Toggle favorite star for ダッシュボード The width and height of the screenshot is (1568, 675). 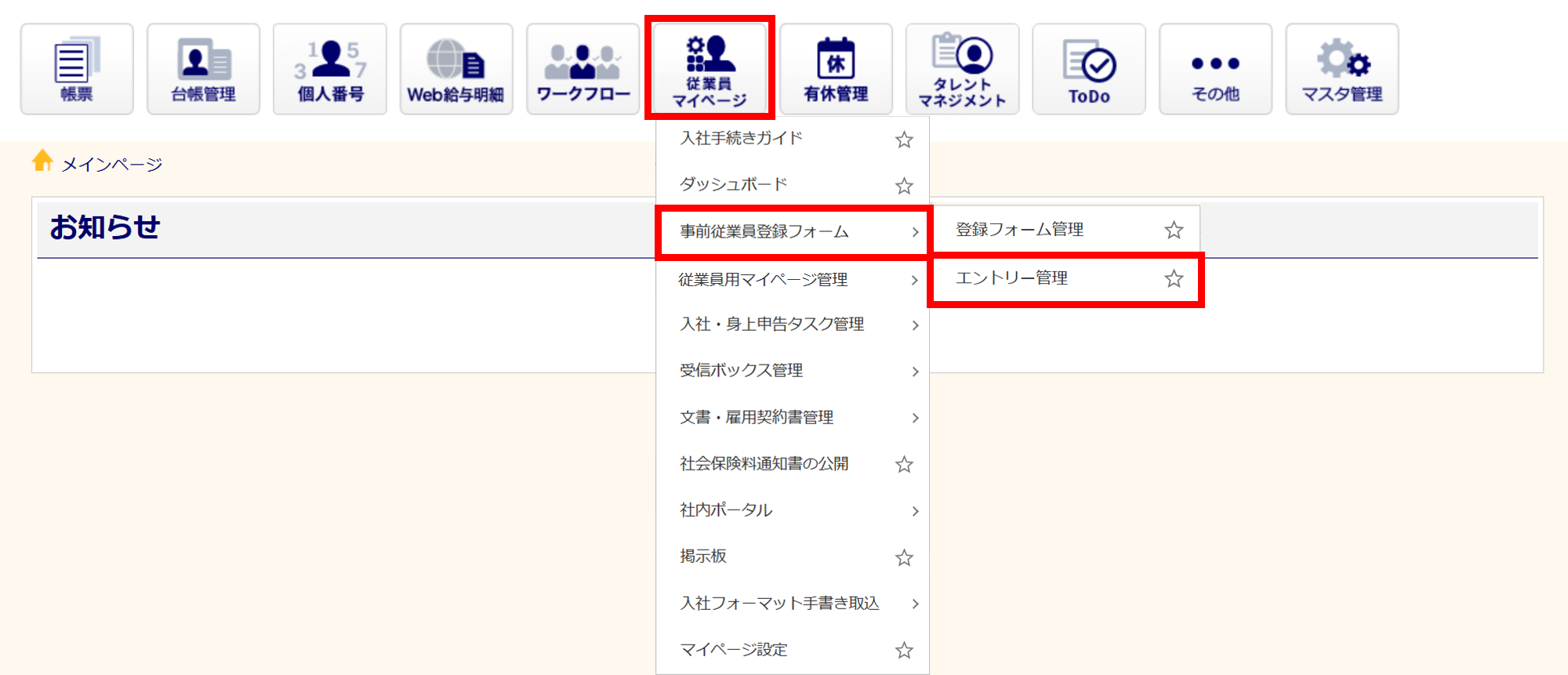(x=904, y=186)
